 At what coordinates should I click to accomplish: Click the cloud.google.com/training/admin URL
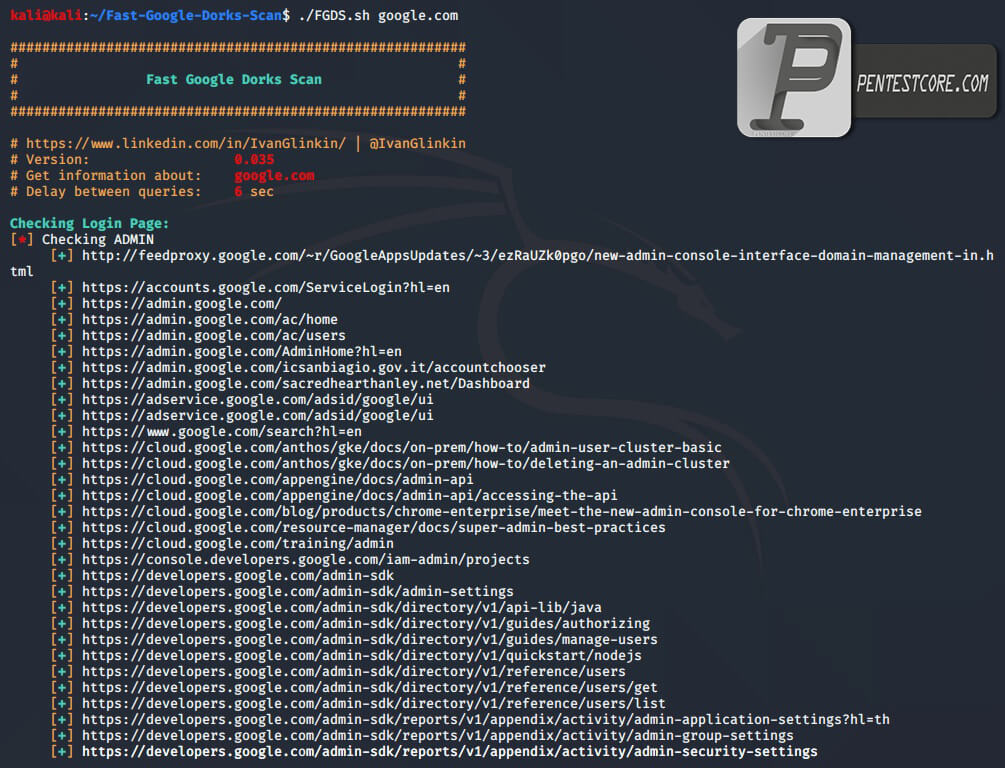pyautogui.click(x=238, y=544)
